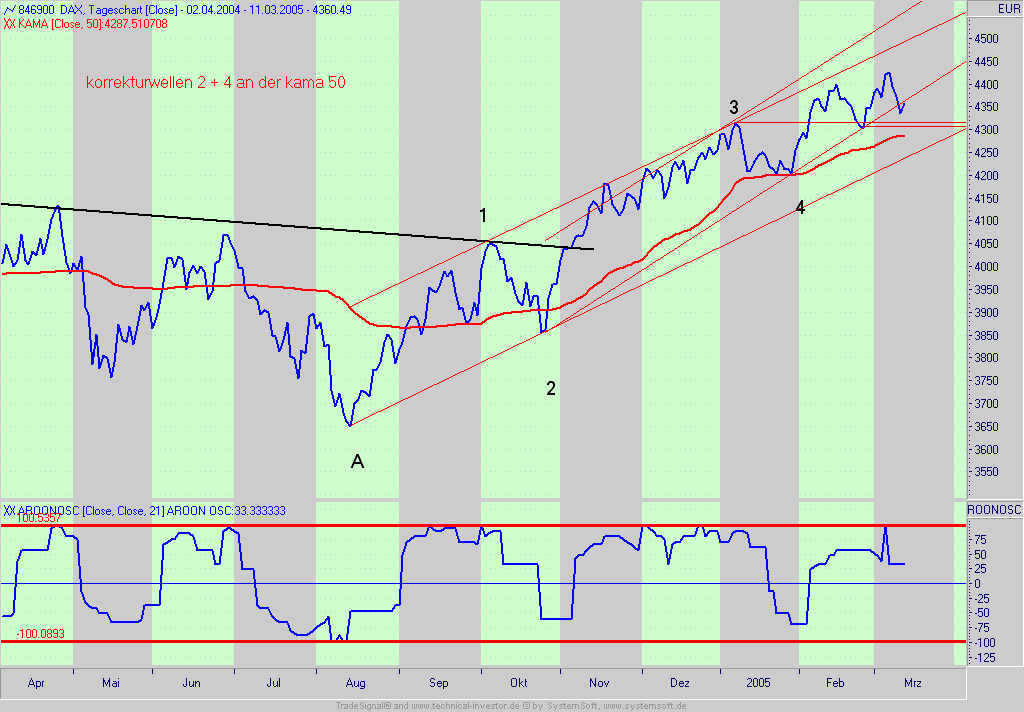Click the 4350 price axis tick
This screenshot has width=1024, height=712.
tap(986, 106)
